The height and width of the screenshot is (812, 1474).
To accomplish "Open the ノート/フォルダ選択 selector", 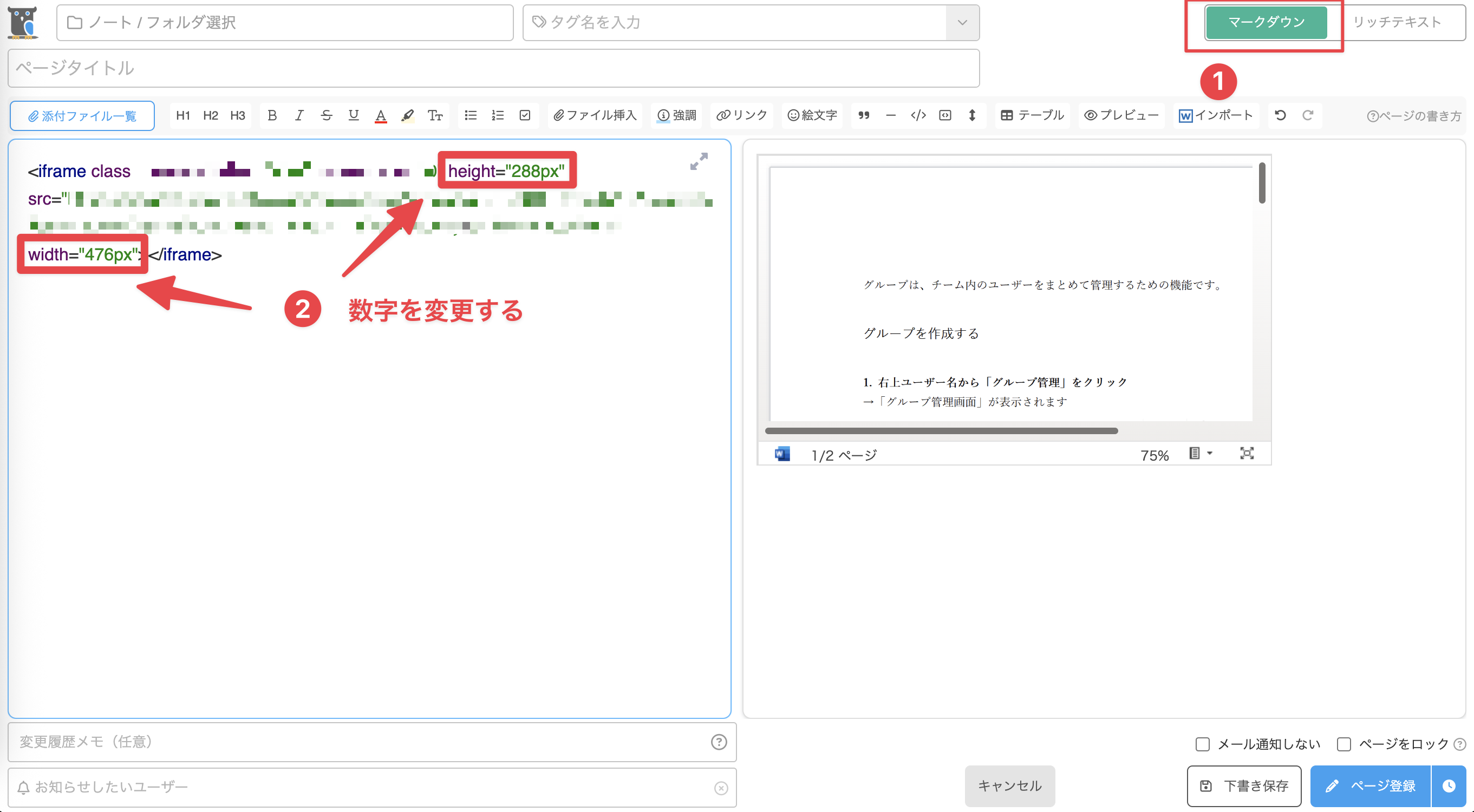I will coord(284,23).
